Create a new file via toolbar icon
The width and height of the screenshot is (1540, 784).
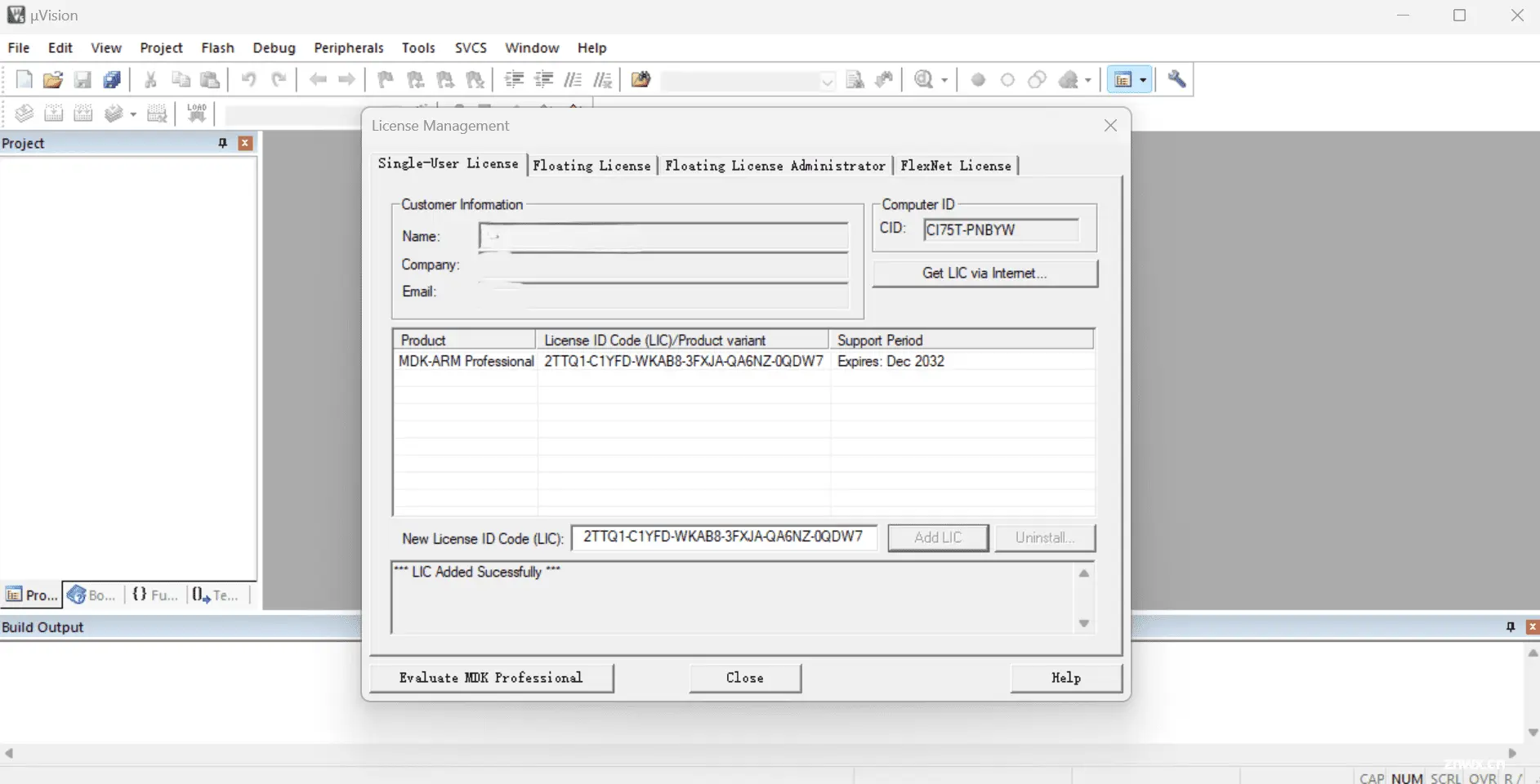coord(25,79)
